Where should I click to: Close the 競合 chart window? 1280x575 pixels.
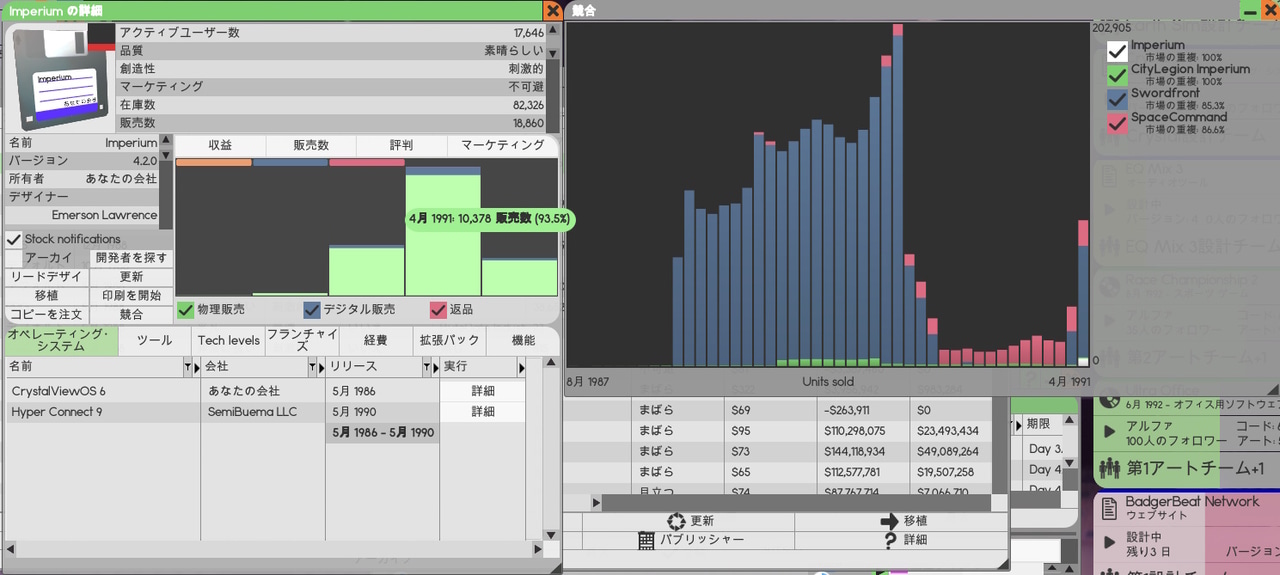(x=1271, y=9)
